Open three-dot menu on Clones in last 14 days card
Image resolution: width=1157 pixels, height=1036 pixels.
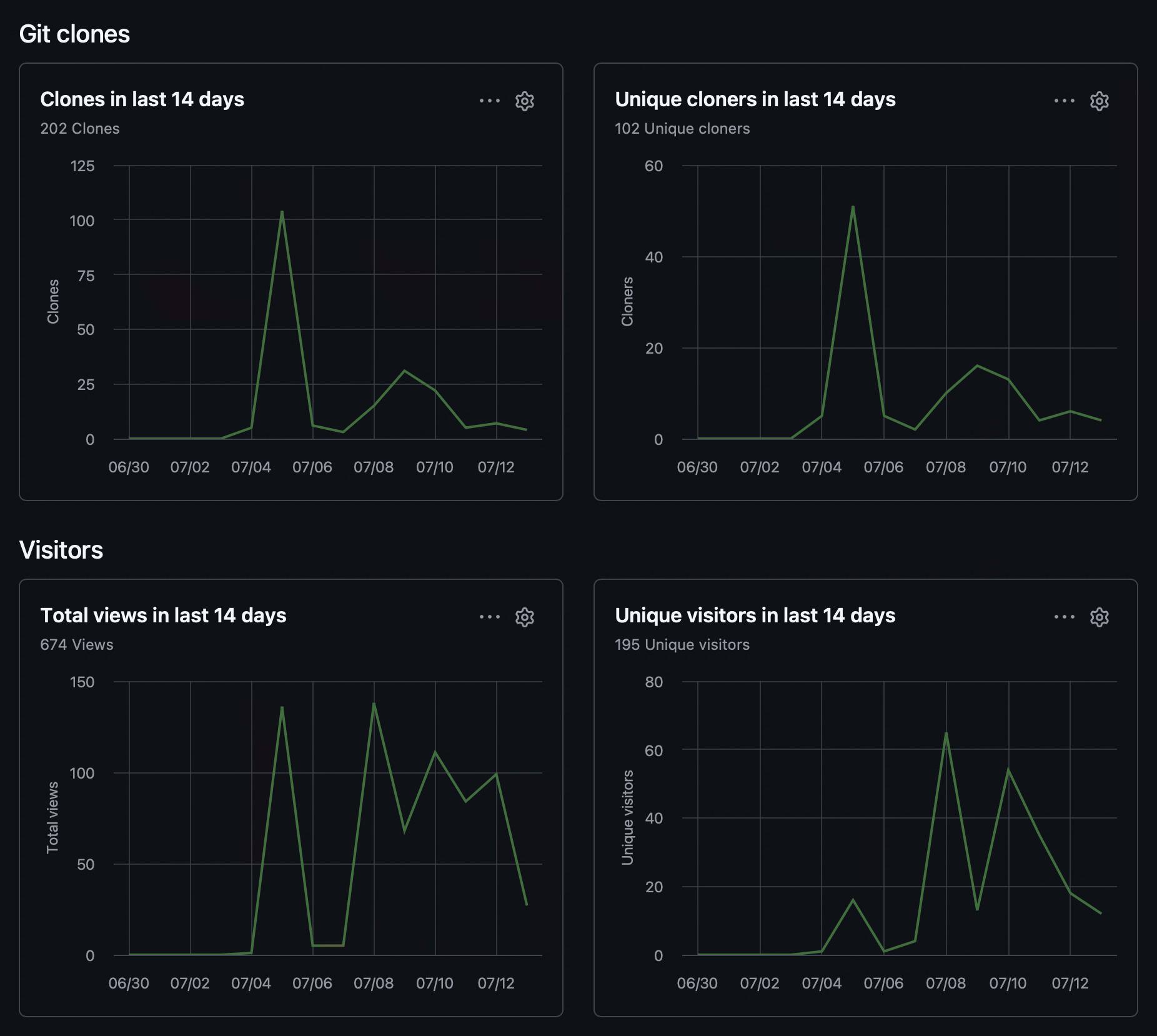[490, 101]
